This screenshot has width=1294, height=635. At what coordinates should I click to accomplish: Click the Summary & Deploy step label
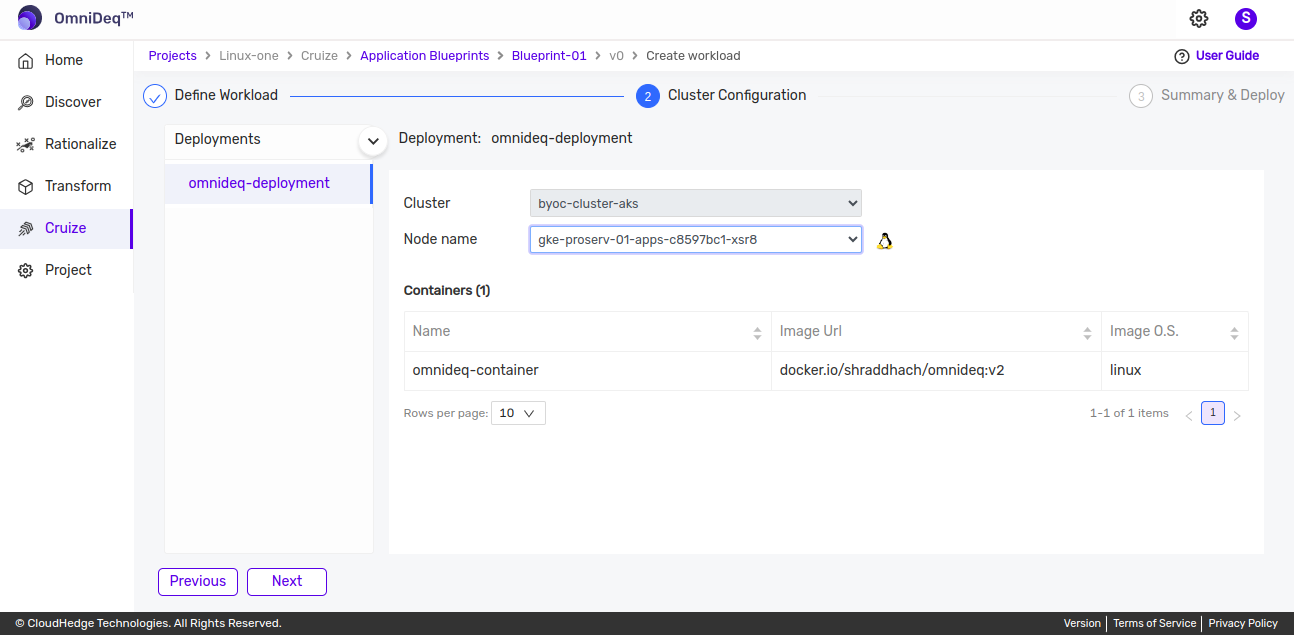pyautogui.click(x=1223, y=95)
